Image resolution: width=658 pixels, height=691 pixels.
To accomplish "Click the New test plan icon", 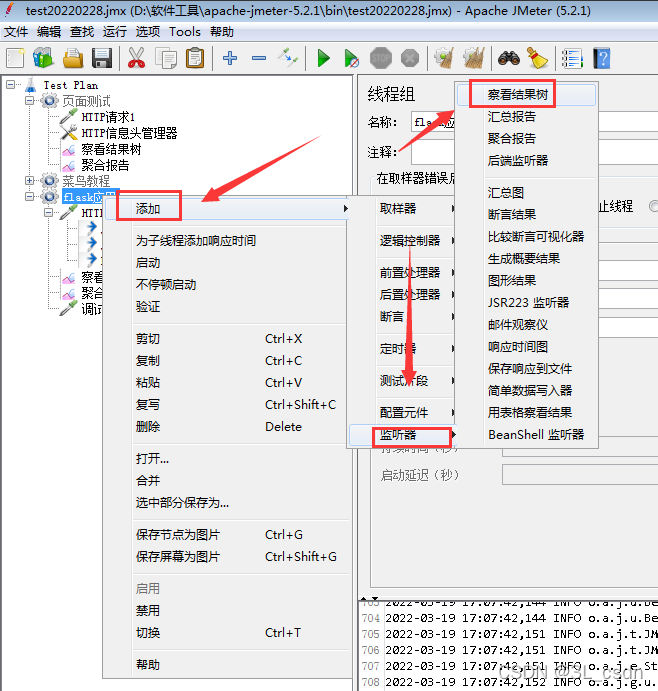I will click(x=15, y=58).
